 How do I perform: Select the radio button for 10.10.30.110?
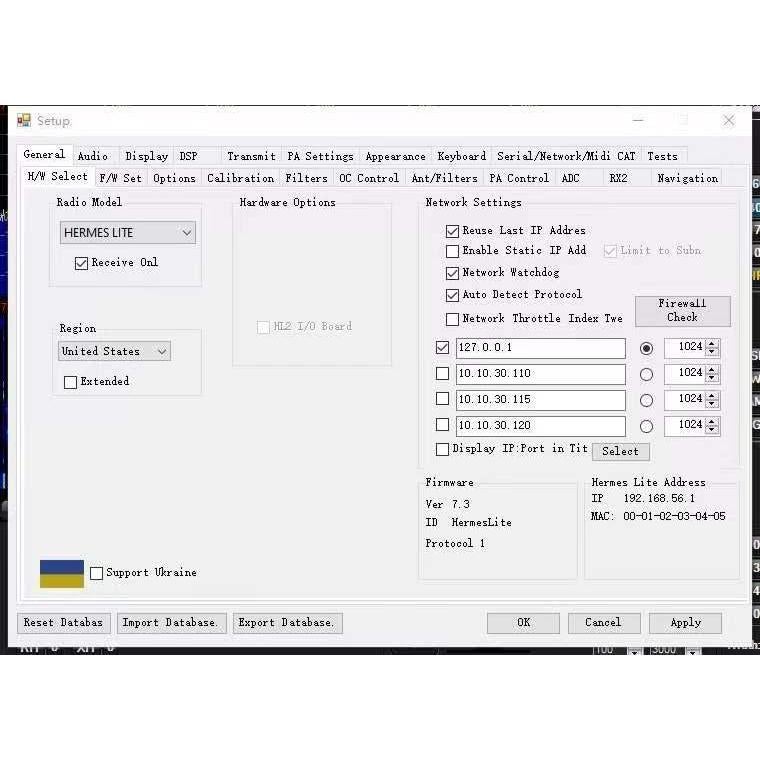tap(646, 374)
